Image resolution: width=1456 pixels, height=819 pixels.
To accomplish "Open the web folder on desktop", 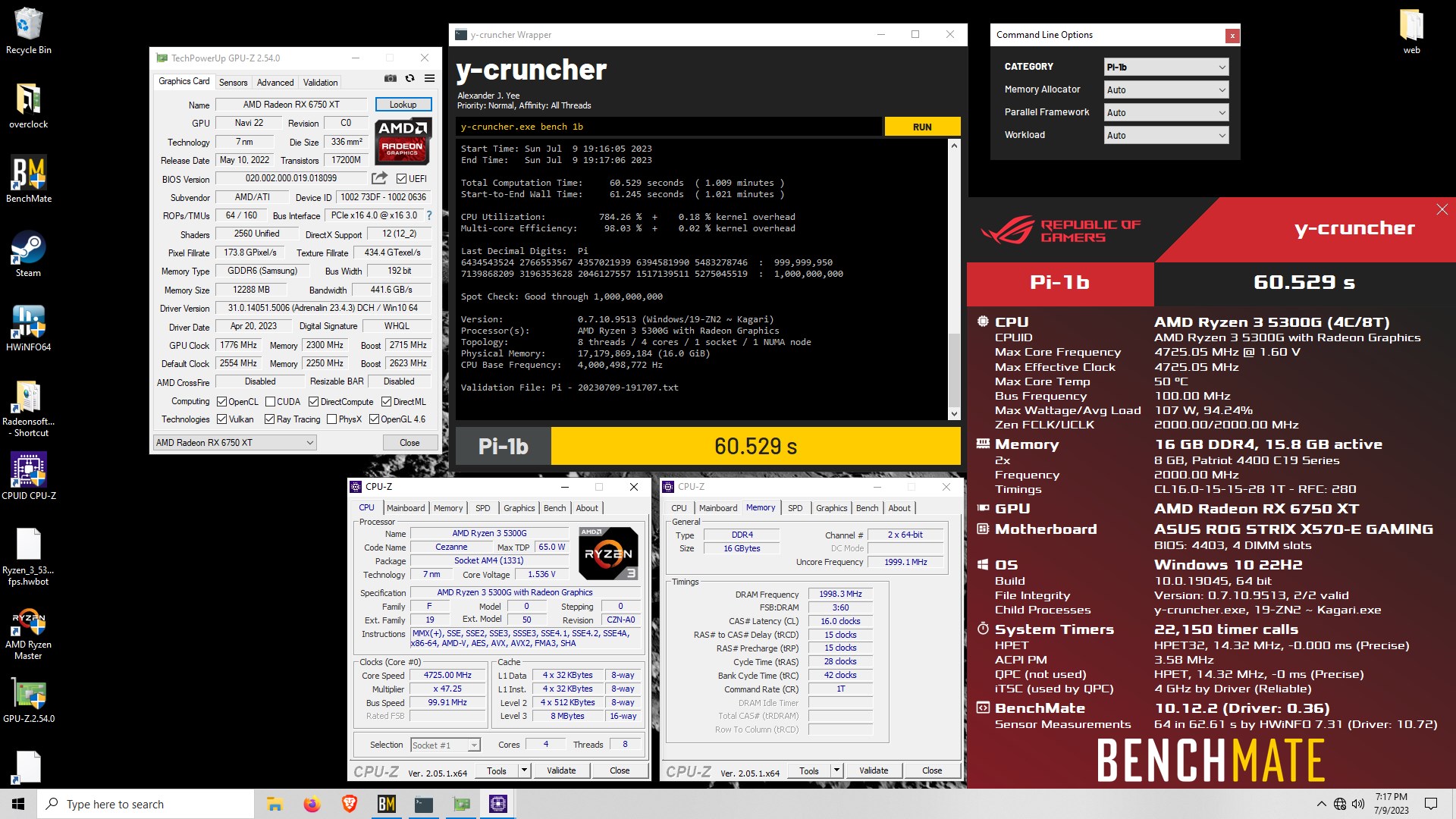I will [x=1411, y=31].
